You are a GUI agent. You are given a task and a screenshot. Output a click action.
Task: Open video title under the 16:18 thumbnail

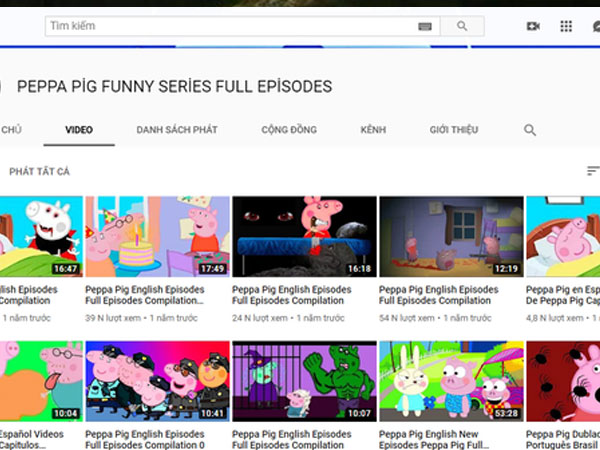click(292, 295)
